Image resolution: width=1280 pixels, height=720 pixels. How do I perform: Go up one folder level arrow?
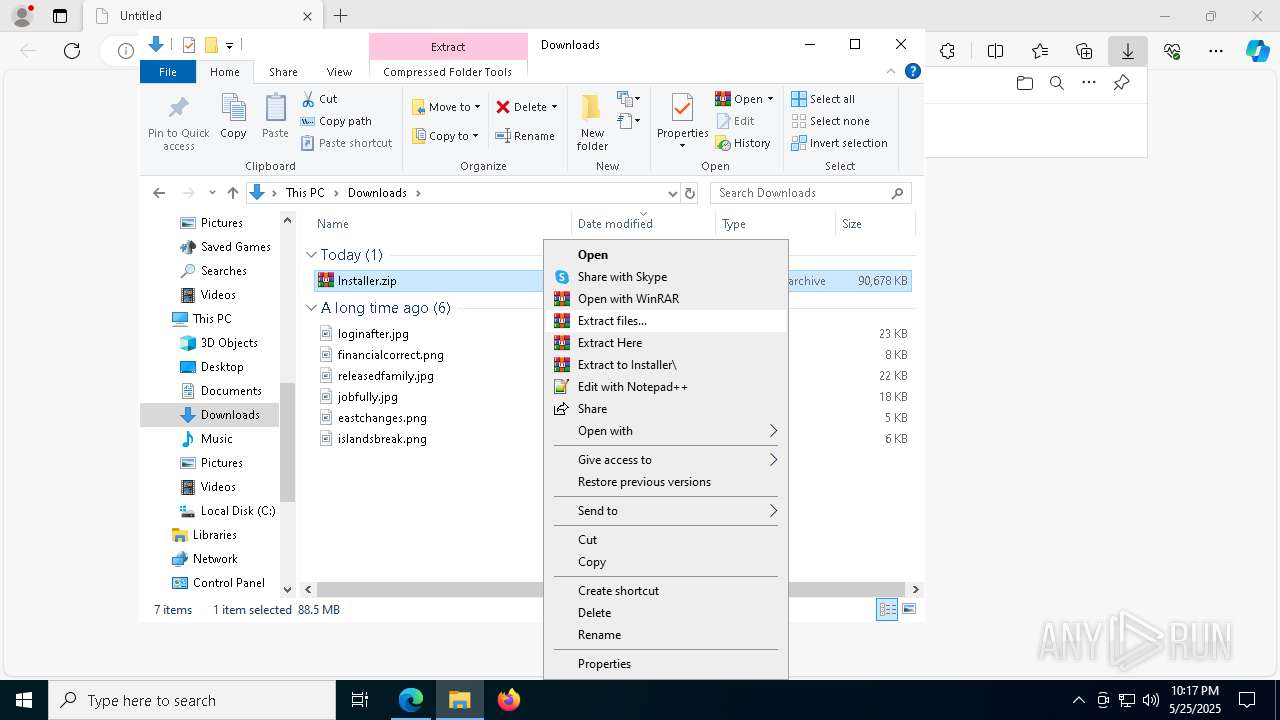coord(233,193)
